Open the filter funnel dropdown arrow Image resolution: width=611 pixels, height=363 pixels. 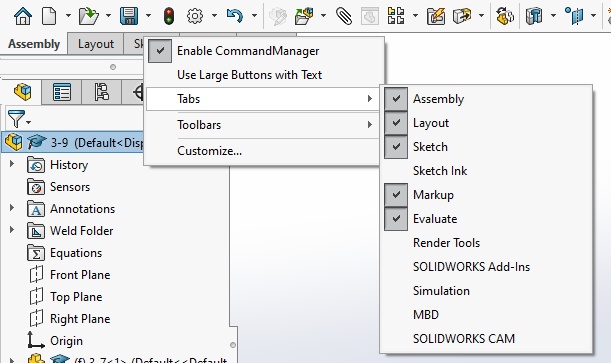pos(29,123)
